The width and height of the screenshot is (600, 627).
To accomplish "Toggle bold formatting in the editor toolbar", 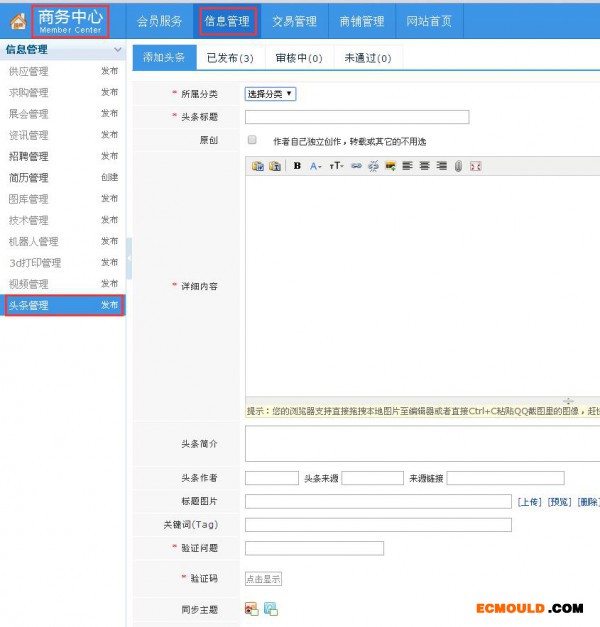I will 297,166.
